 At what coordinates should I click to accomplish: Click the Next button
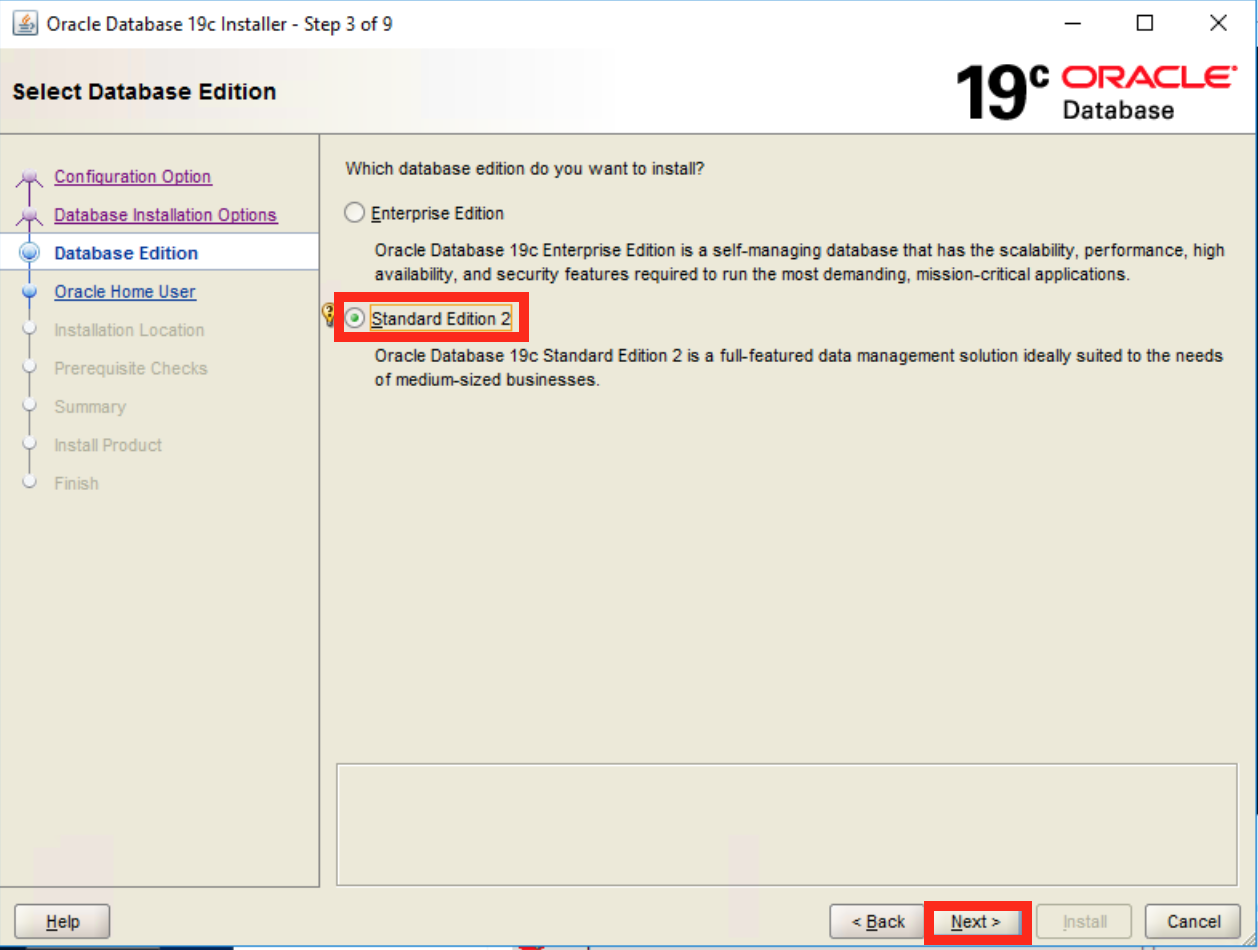tap(976, 922)
